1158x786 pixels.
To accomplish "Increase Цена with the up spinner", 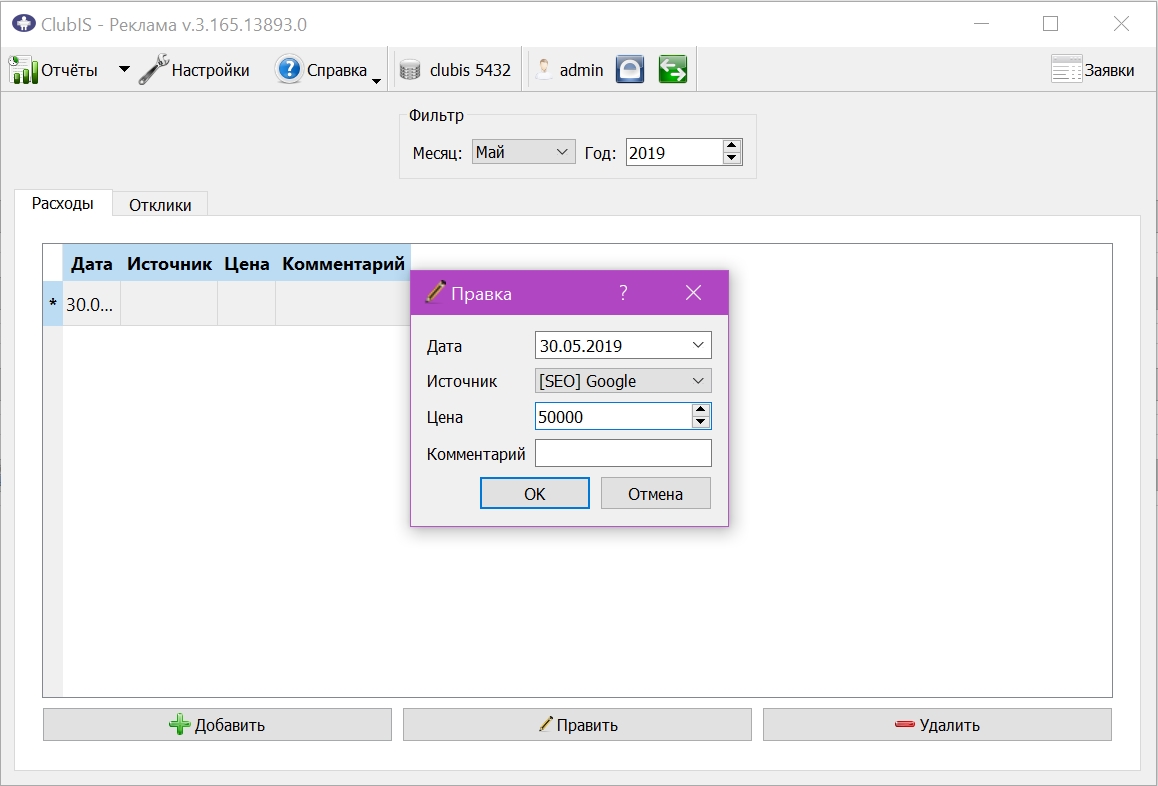I will pos(700,410).
